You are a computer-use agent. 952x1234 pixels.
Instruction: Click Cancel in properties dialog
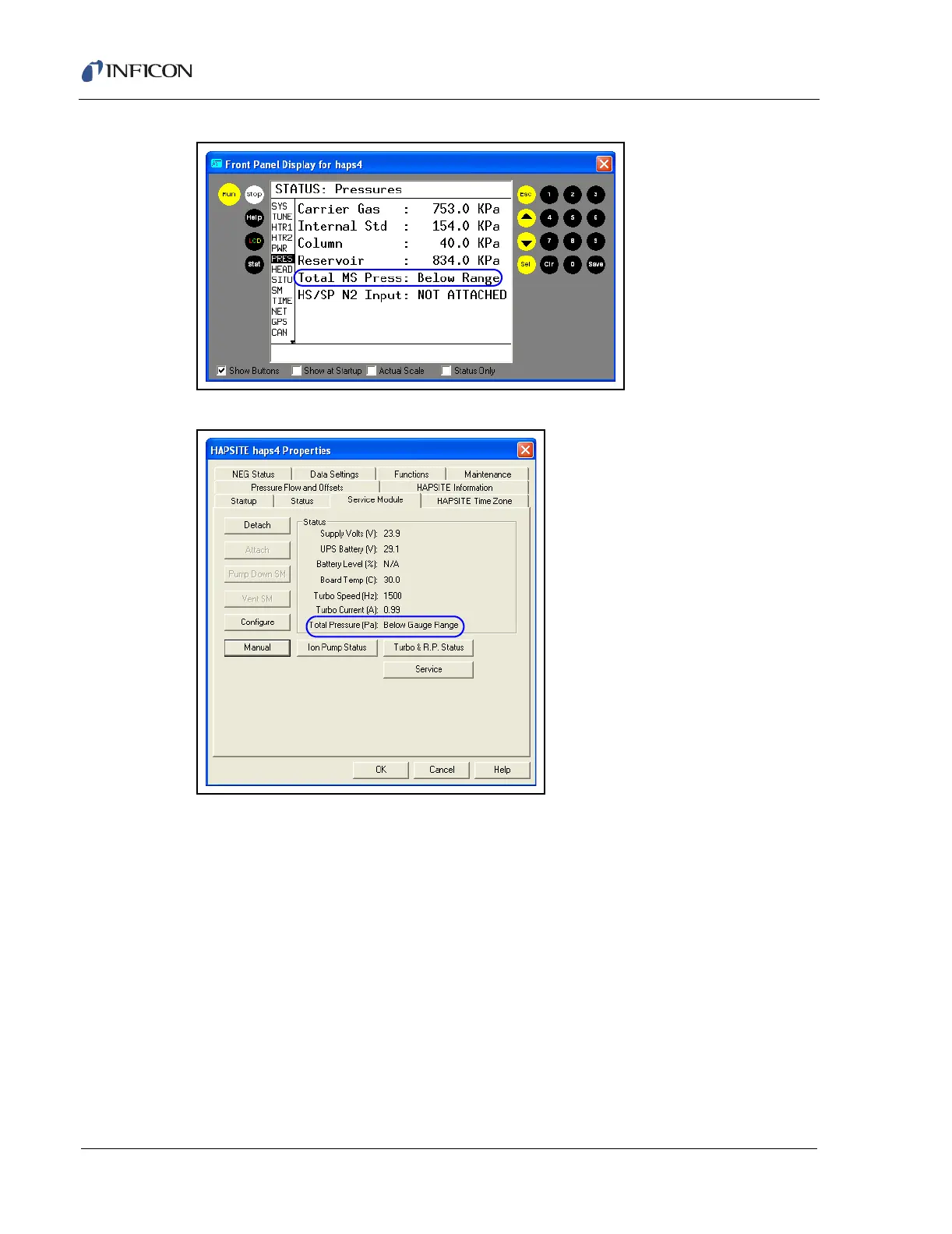coord(442,770)
